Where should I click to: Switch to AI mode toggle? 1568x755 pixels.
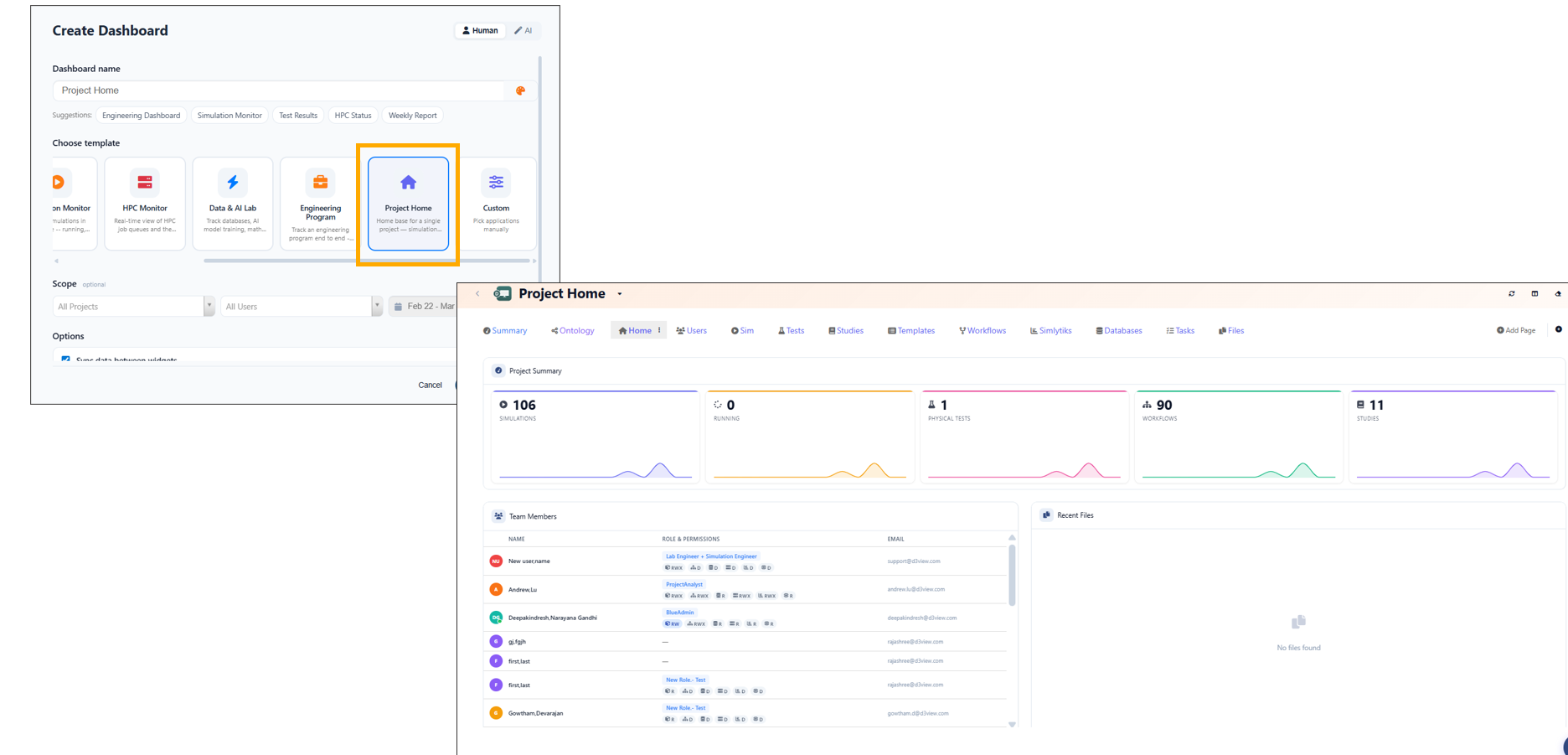(524, 31)
